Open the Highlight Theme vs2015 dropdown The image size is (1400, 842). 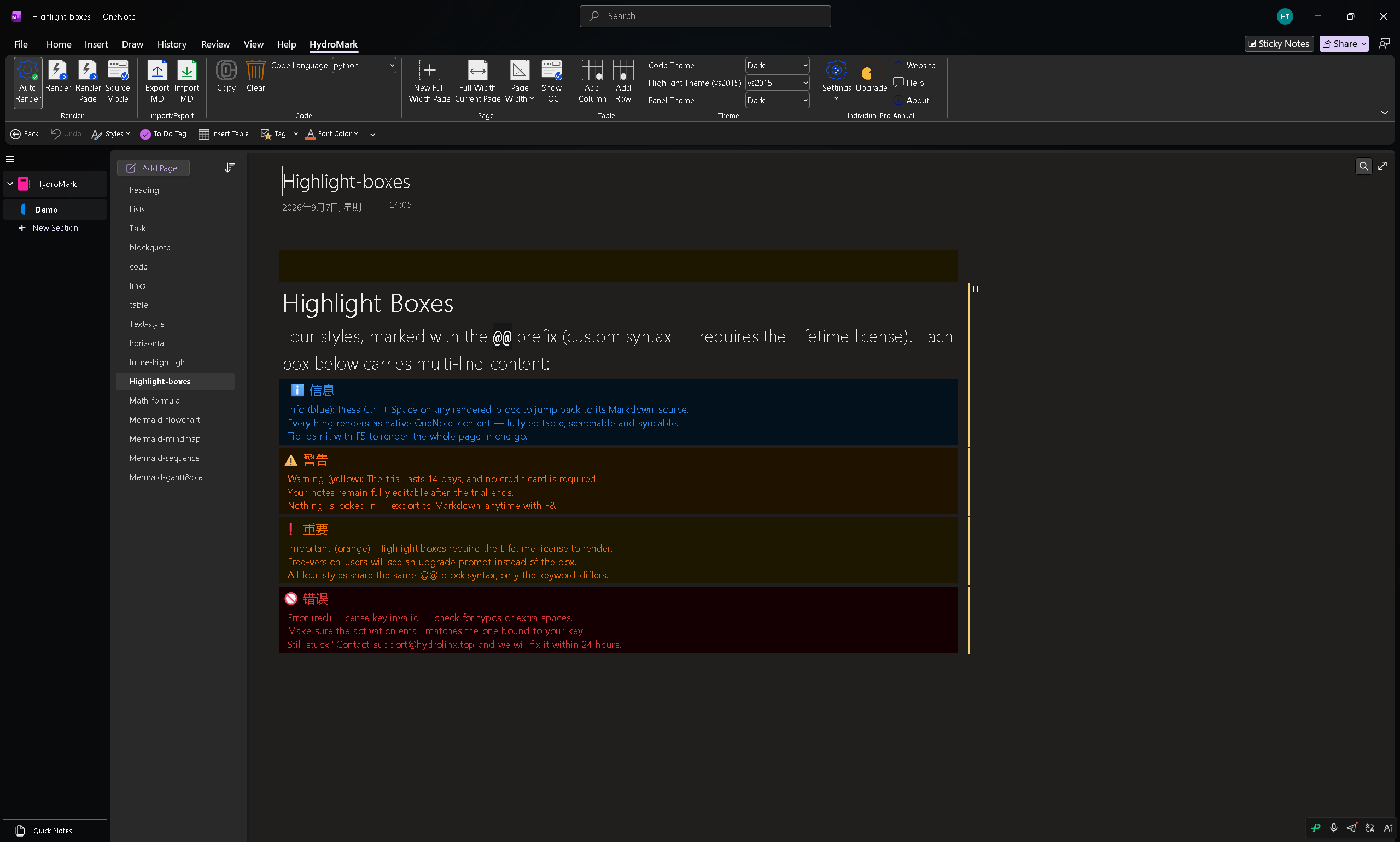pos(777,83)
